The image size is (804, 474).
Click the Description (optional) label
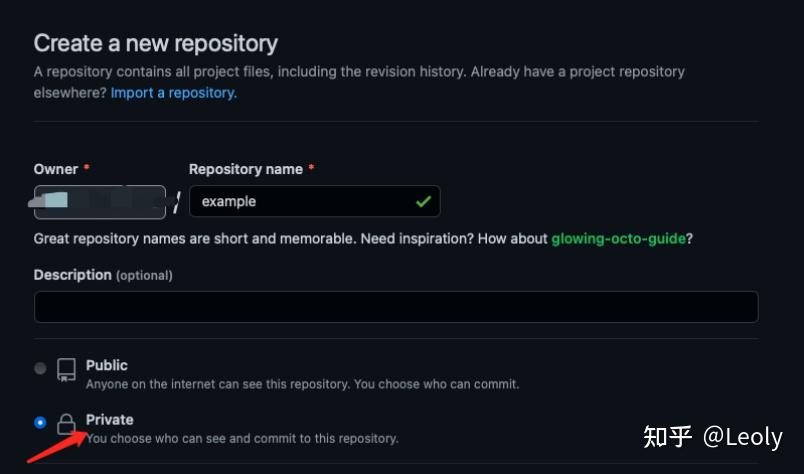coord(103,274)
